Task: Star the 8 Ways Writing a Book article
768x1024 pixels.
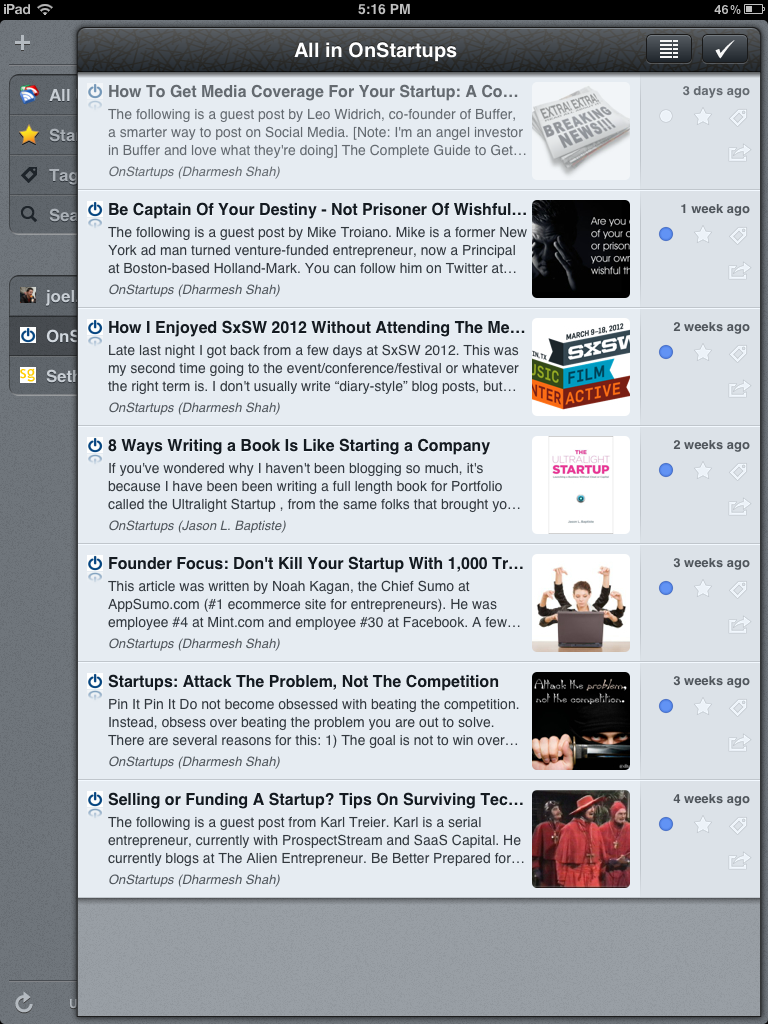Action: pyautogui.click(x=703, y=470)
